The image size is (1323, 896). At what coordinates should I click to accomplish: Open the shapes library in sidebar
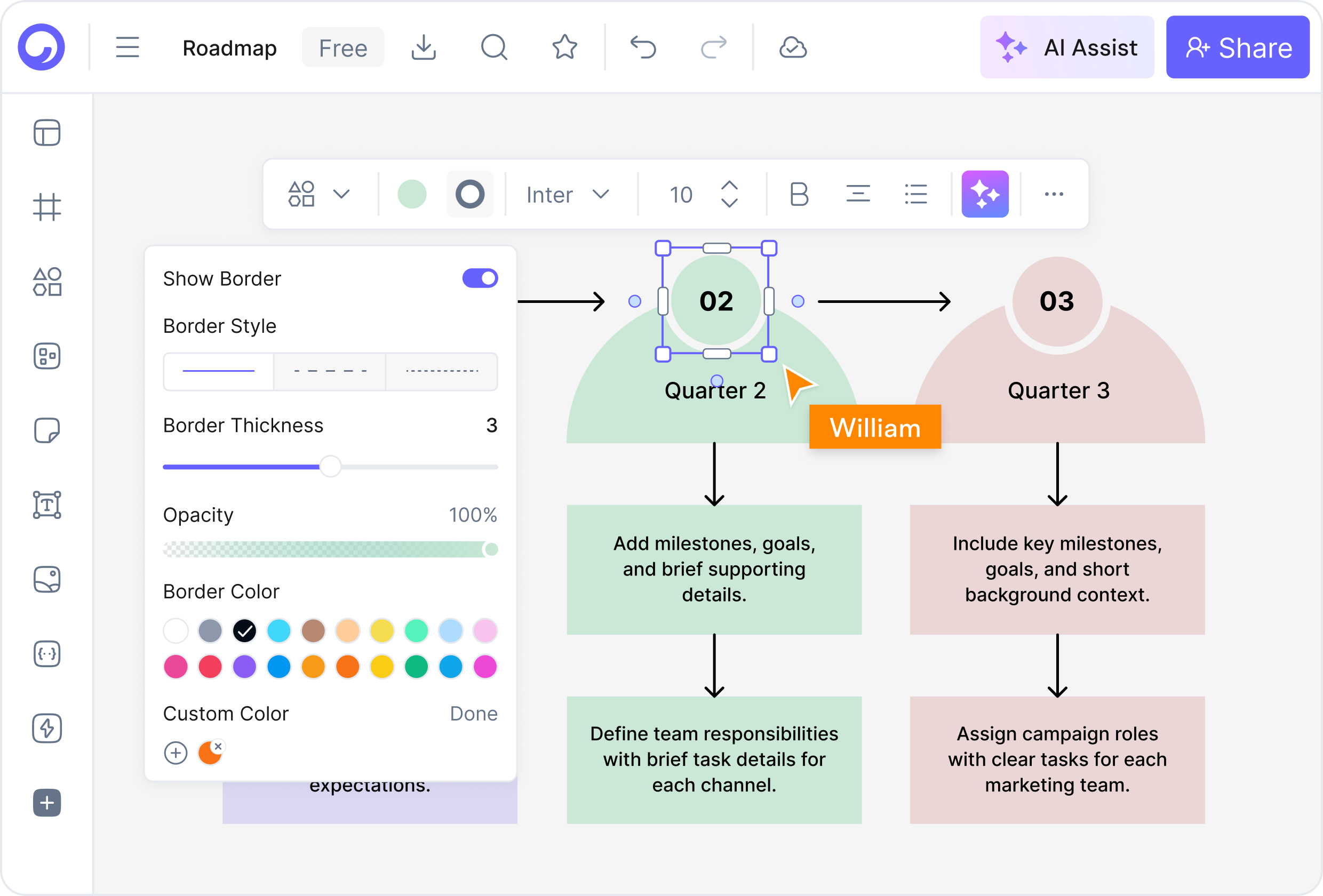[x=47, y=281]
